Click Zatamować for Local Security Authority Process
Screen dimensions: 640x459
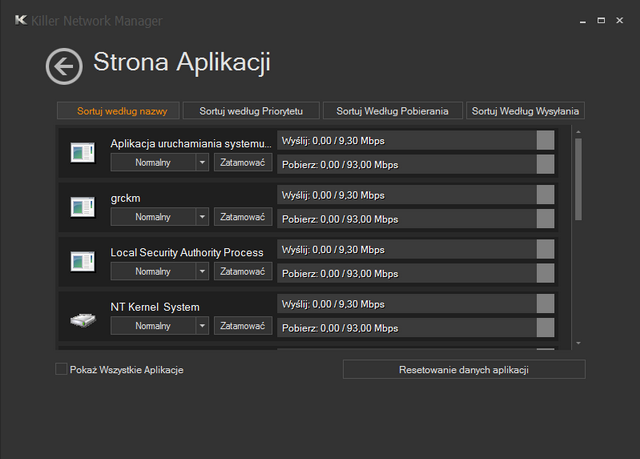(x=243, y=271)
